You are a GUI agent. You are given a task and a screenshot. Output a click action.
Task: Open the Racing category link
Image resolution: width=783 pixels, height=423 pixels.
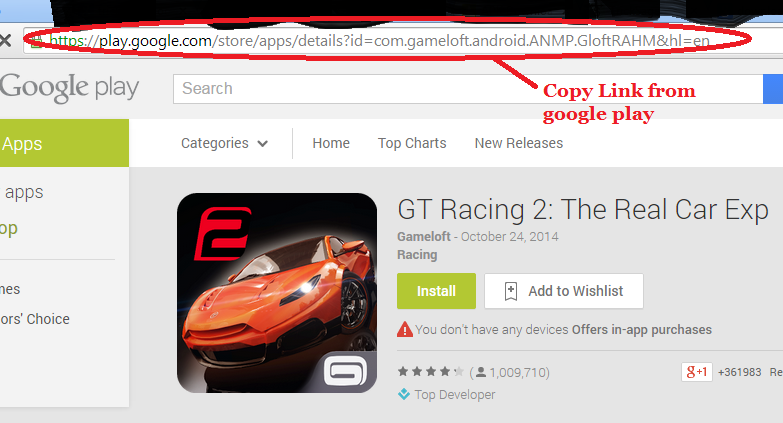point(417,255)
